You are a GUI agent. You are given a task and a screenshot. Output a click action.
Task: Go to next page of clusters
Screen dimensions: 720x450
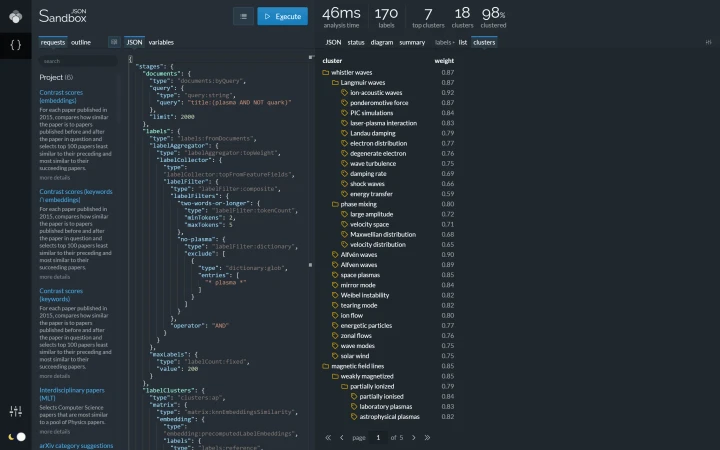click(x=414, y=438)
